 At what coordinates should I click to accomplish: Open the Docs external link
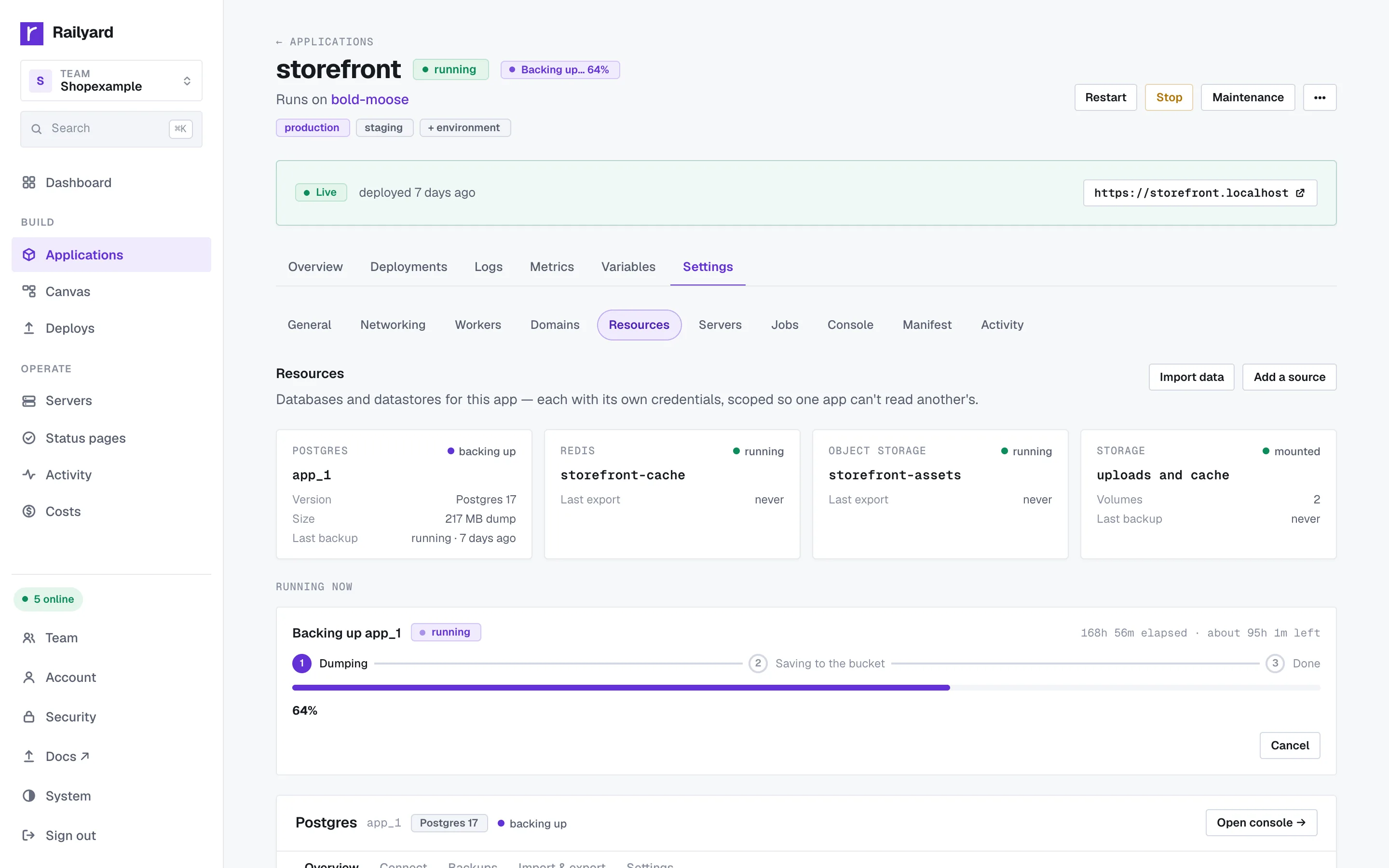pyautogui.click(x=68, y=757)
